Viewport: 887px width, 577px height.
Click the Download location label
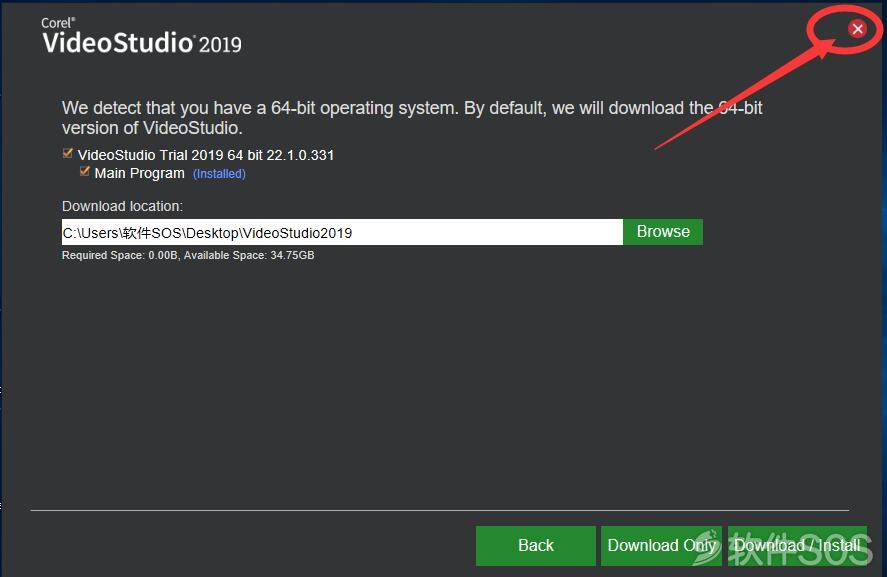pos(122,206)
